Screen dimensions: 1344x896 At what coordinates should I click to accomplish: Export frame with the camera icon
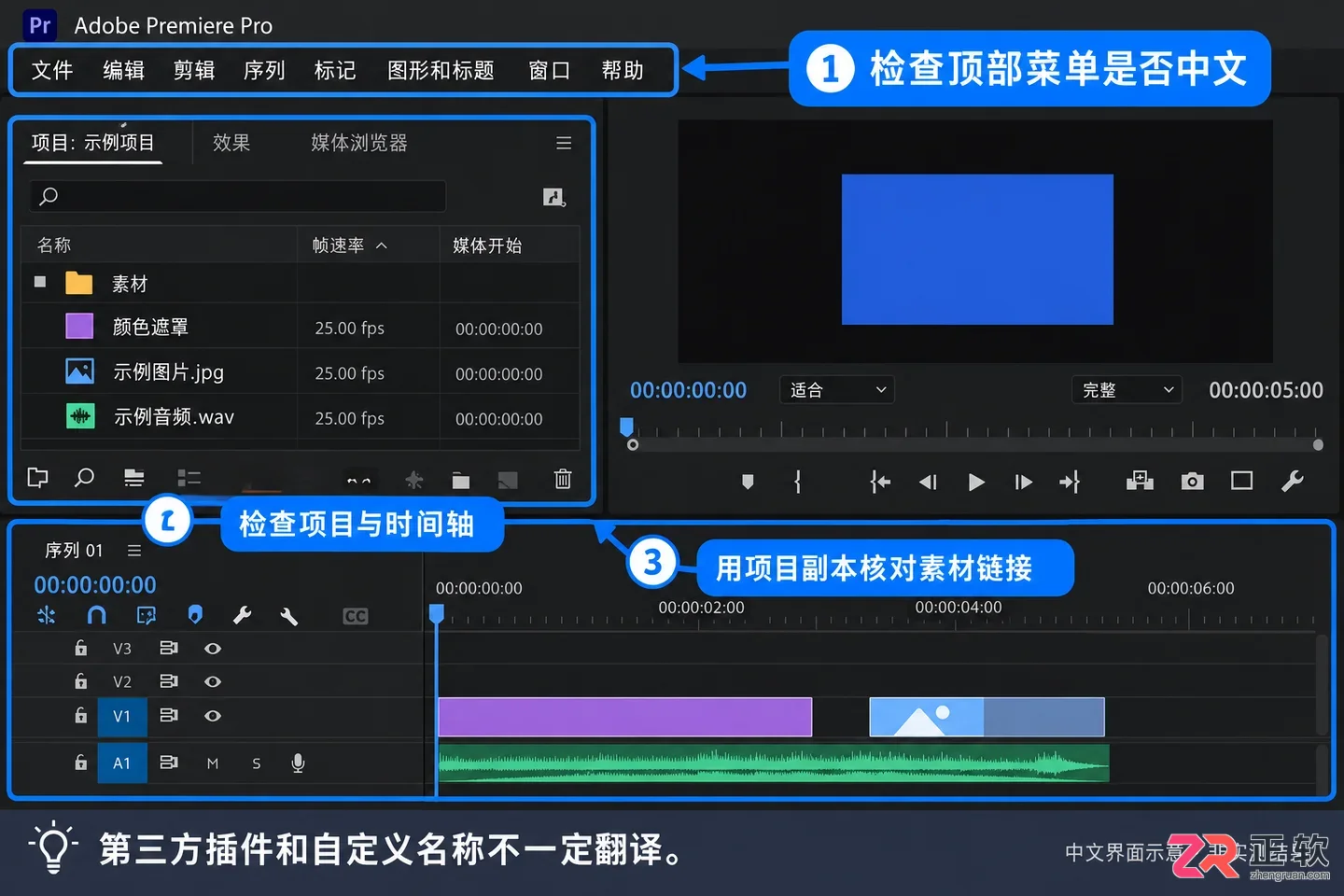click(1192, 481)
